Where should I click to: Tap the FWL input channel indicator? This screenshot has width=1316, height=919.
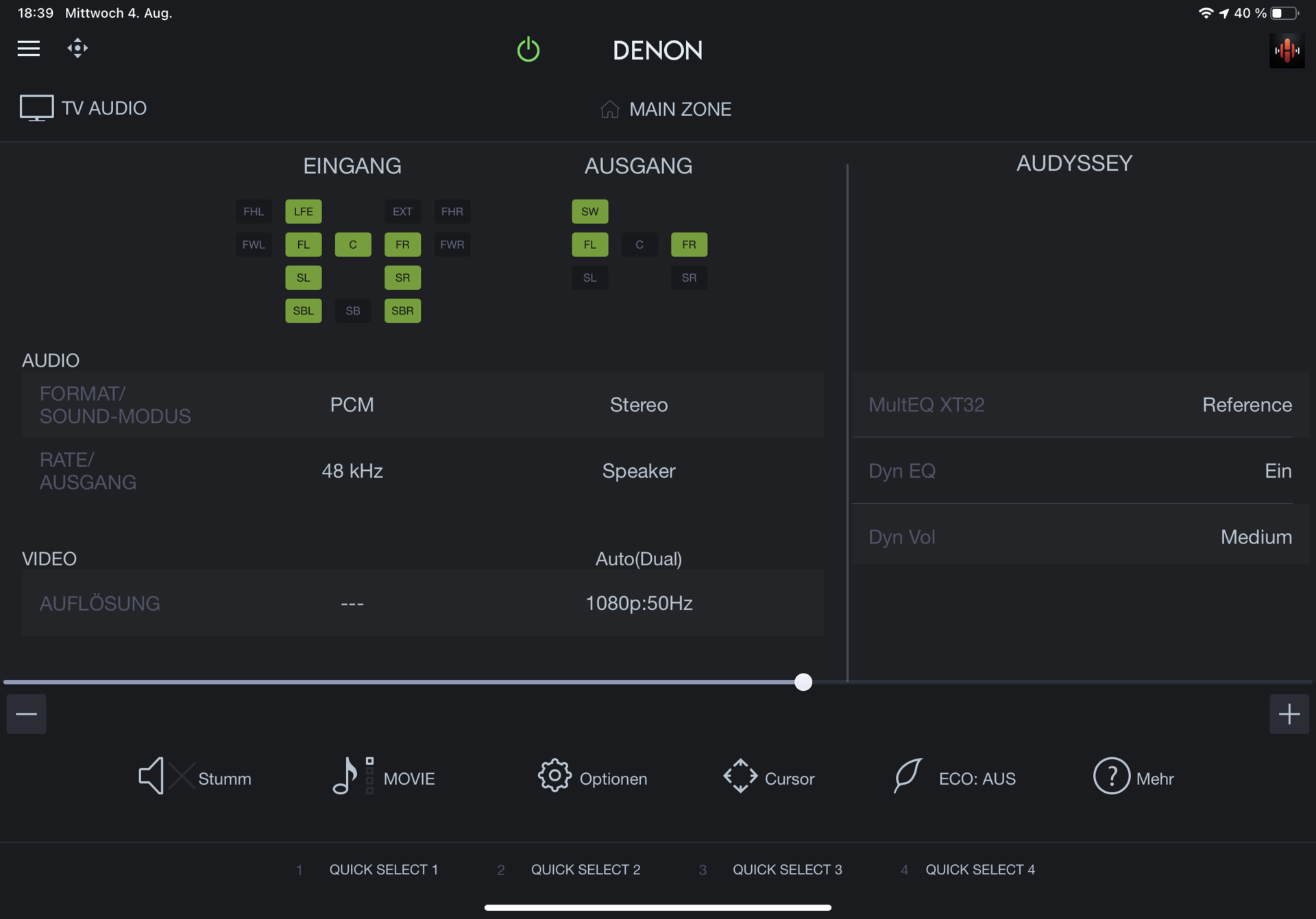pos(254,245)
